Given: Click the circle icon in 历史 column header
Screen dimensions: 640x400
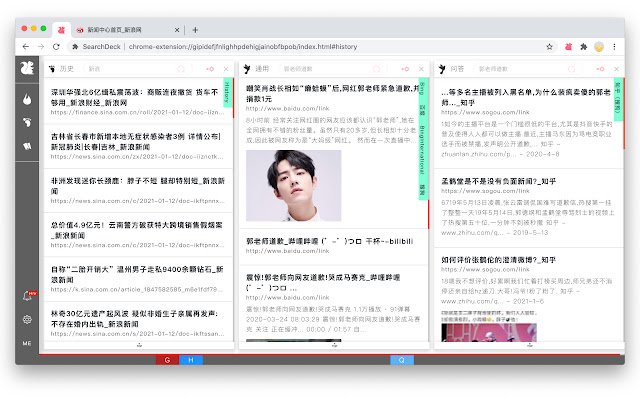Looking at the screenshot, I should (x=181, y=69).
